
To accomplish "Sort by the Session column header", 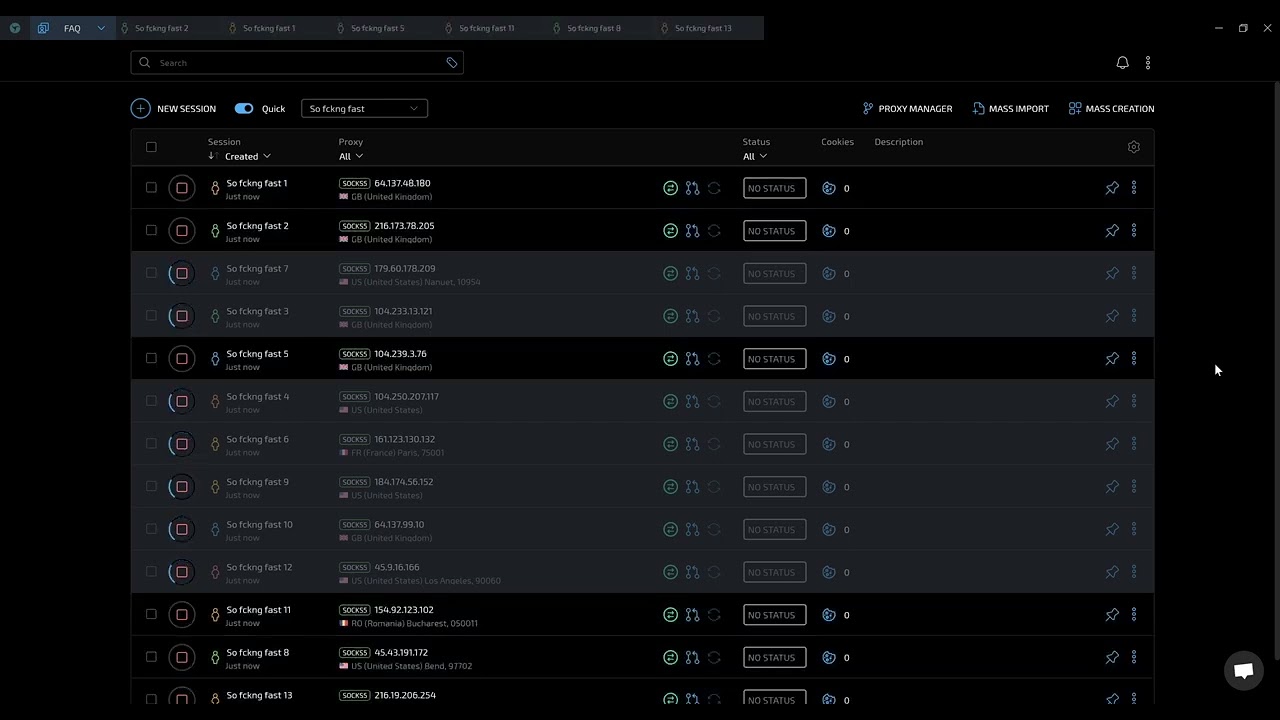I will click(224, 142).
